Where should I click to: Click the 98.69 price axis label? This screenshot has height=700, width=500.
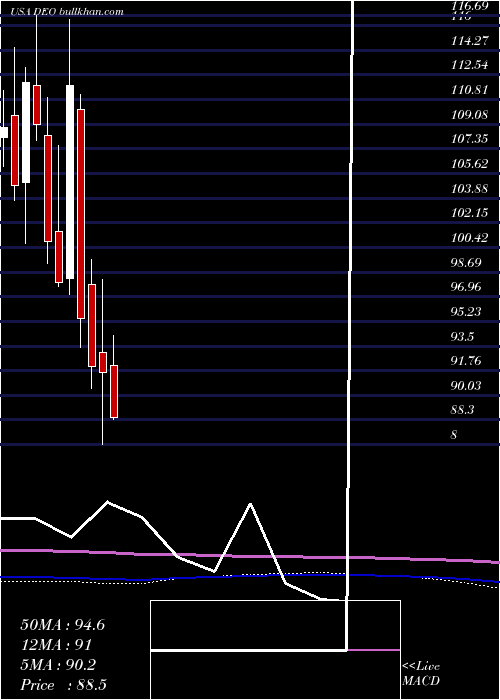click(466, 262)
